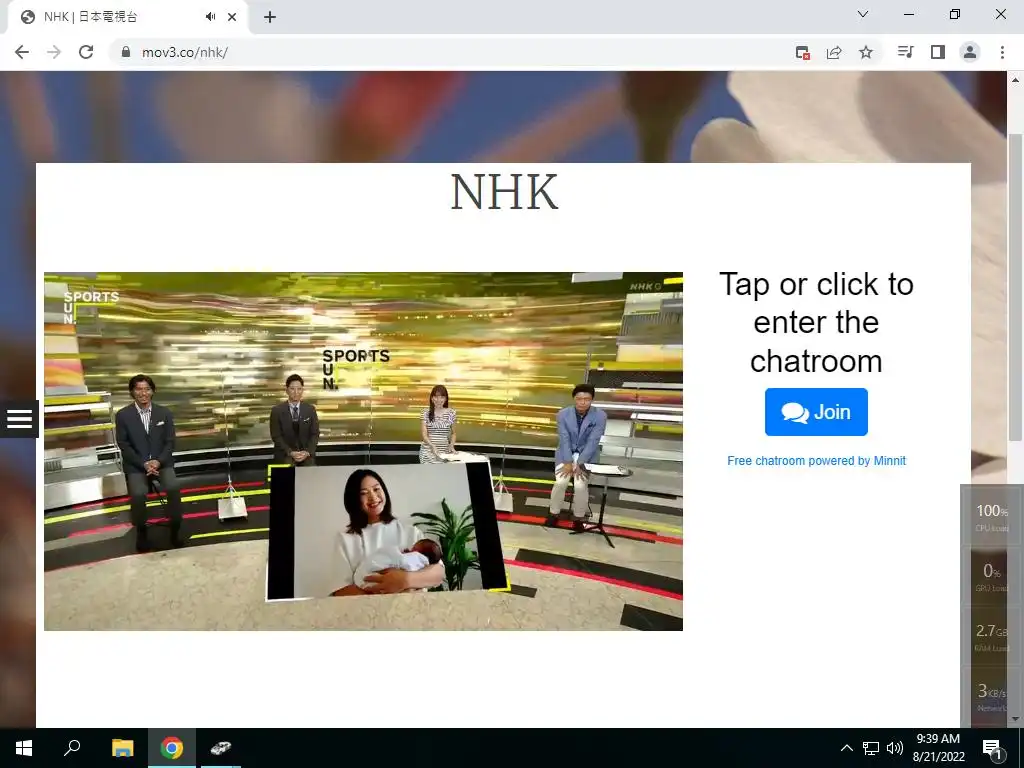Open the Windows Start menu
The height and width of the screenshot is (768, 1024).
(x=24, y=748)
